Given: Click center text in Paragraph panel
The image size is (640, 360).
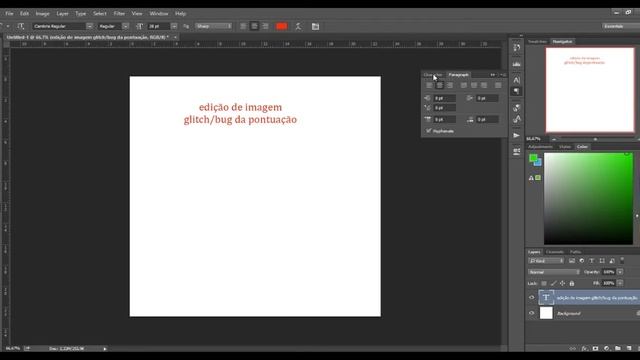Looking at the screenshot, I should (440, 85).
